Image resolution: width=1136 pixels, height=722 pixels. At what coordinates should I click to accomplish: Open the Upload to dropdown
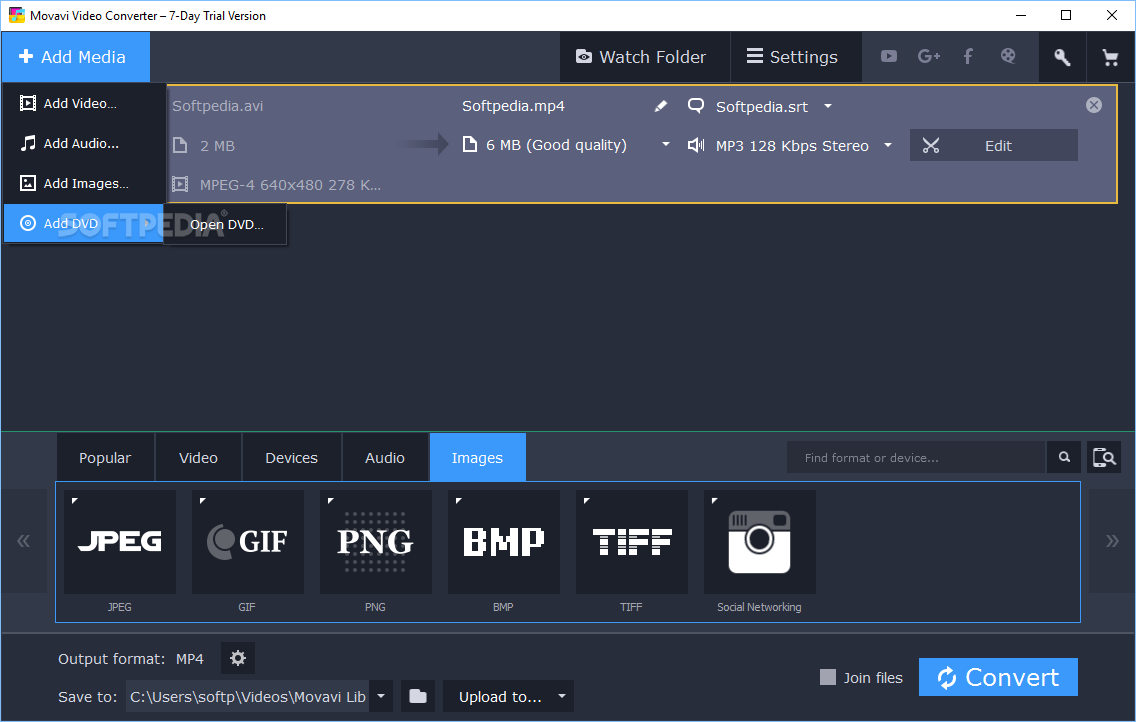click(509, 696)
